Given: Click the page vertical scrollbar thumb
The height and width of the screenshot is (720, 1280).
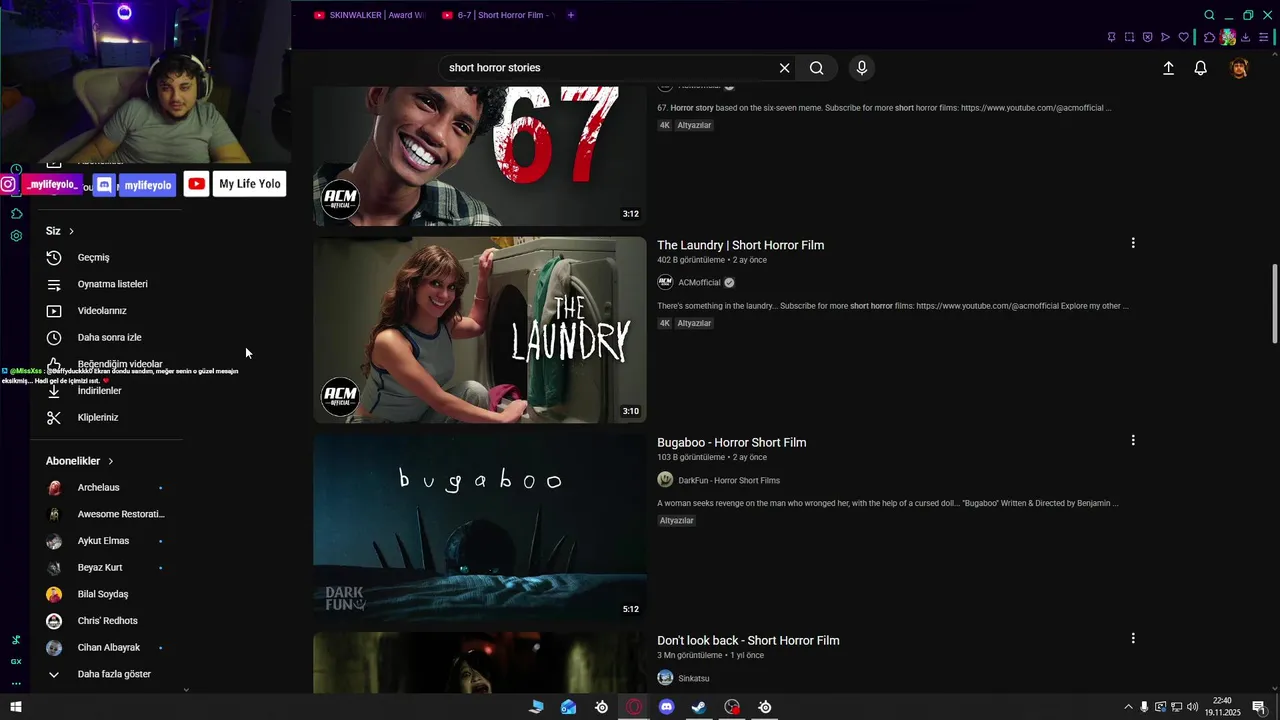Looking at the screenshot, I should 1274,304.
